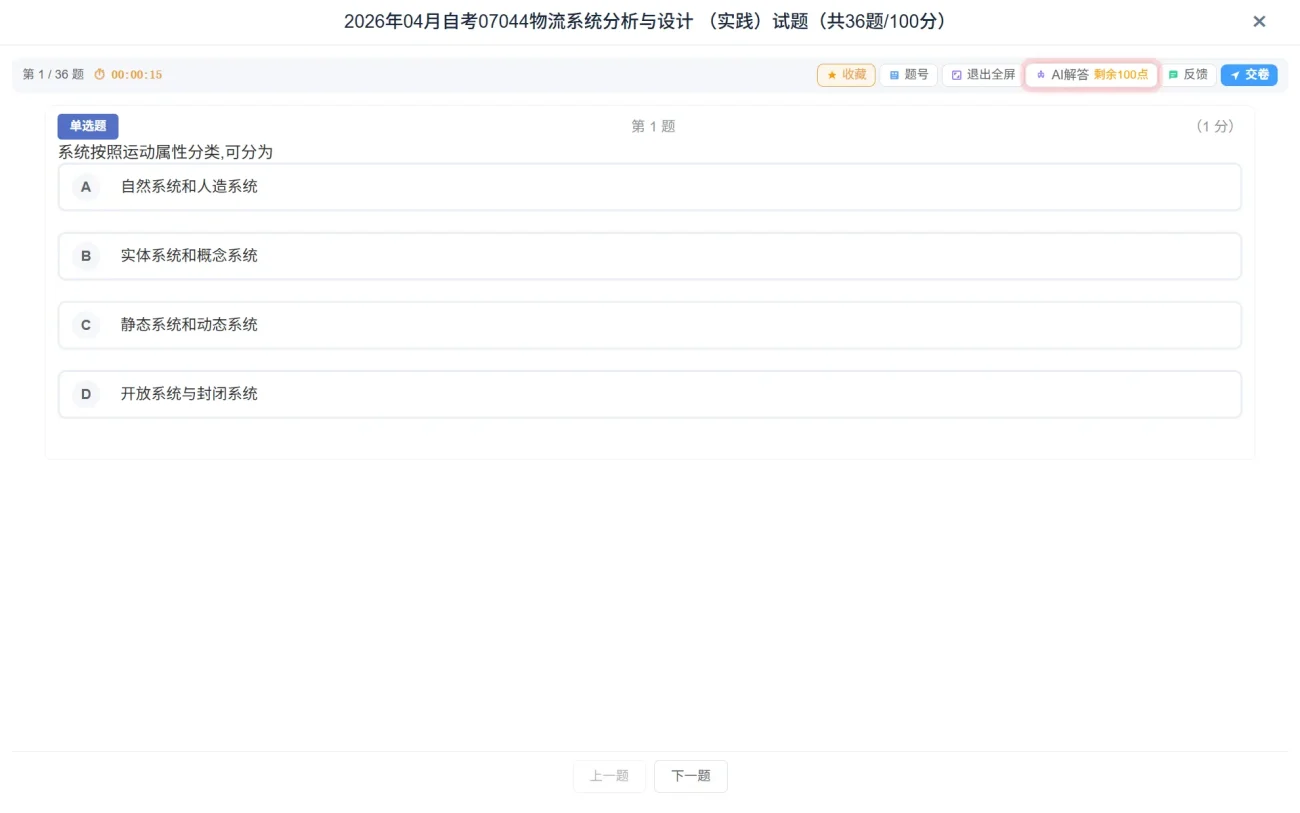This screenshot has height=813, width=1300.
Task: Click the 第 1 题 question heading
Action: 653,127
